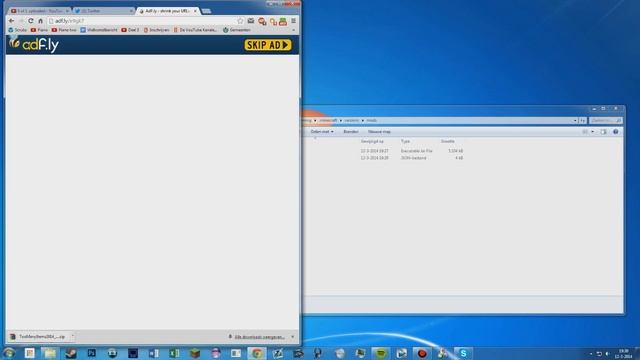This screenshot has width=640, height=360.
Task: Open the De YouTube Kanale bookmark
Action: click(195, 30)
